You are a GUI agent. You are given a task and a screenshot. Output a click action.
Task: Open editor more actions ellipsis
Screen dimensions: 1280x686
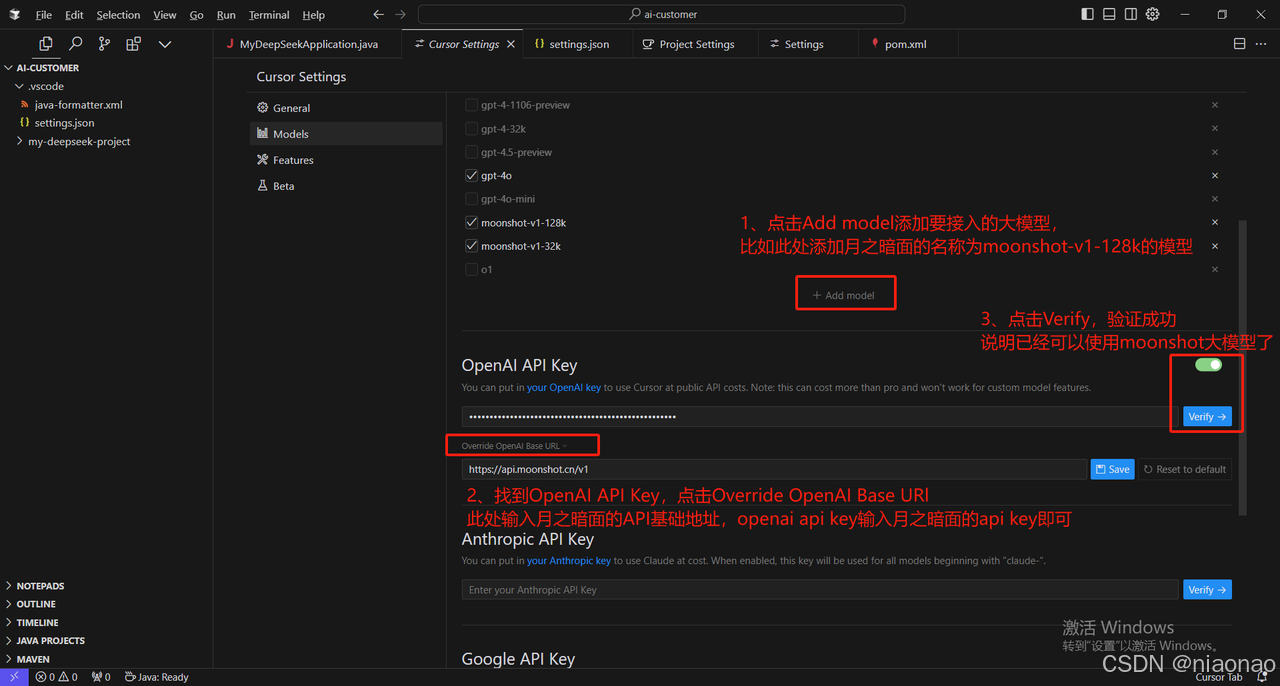pyautogui.click(x=1260, y=44)
